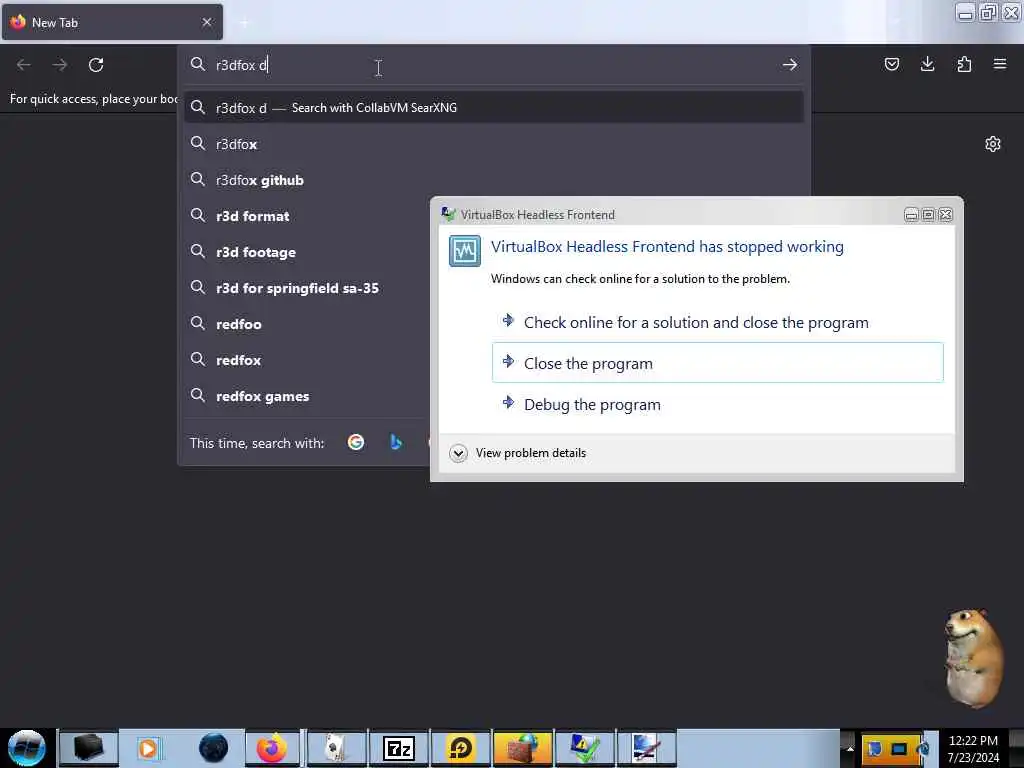Click 'Close the program' in crash dialog
The image size is (1024, 768).
pyautogui.click(x=717, y=363)
